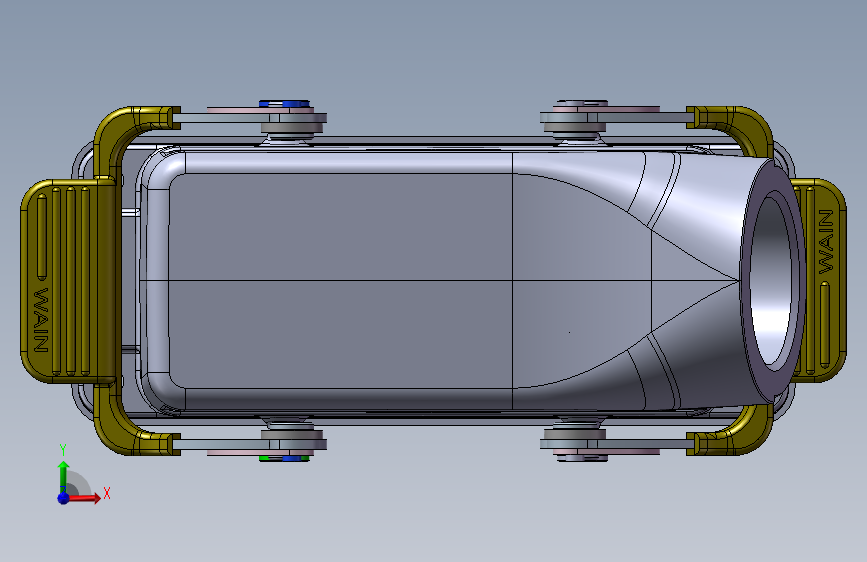867x562 pixels.
Task: Select the green-and-blue pivot pin at lower left
Action: [284, 458]
